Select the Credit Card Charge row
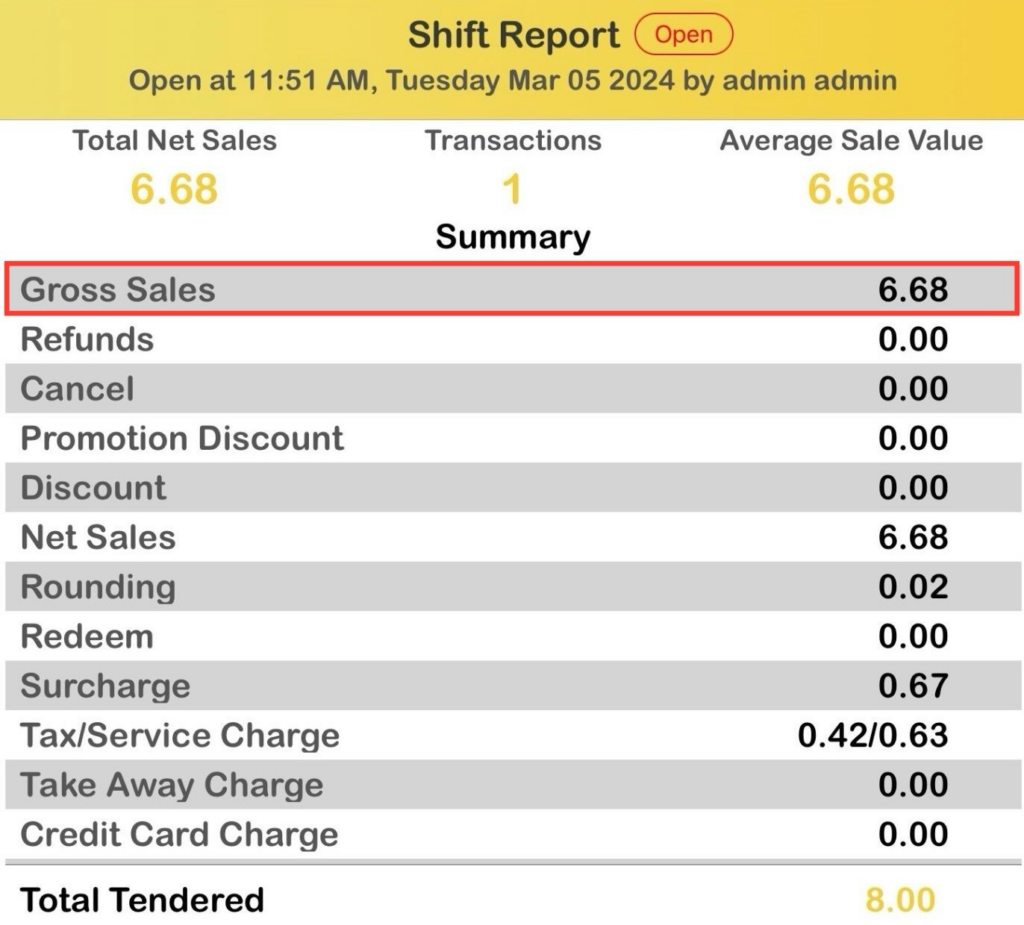 tap(512, 835)
